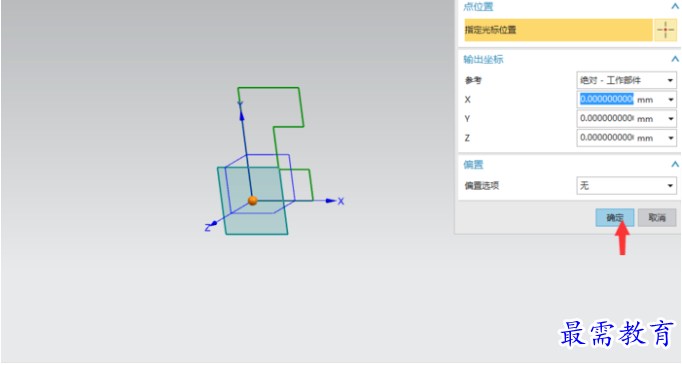Collapse the 输出坐标 section
The height and width of the screenshot is (365, 682).
point(674,59)
